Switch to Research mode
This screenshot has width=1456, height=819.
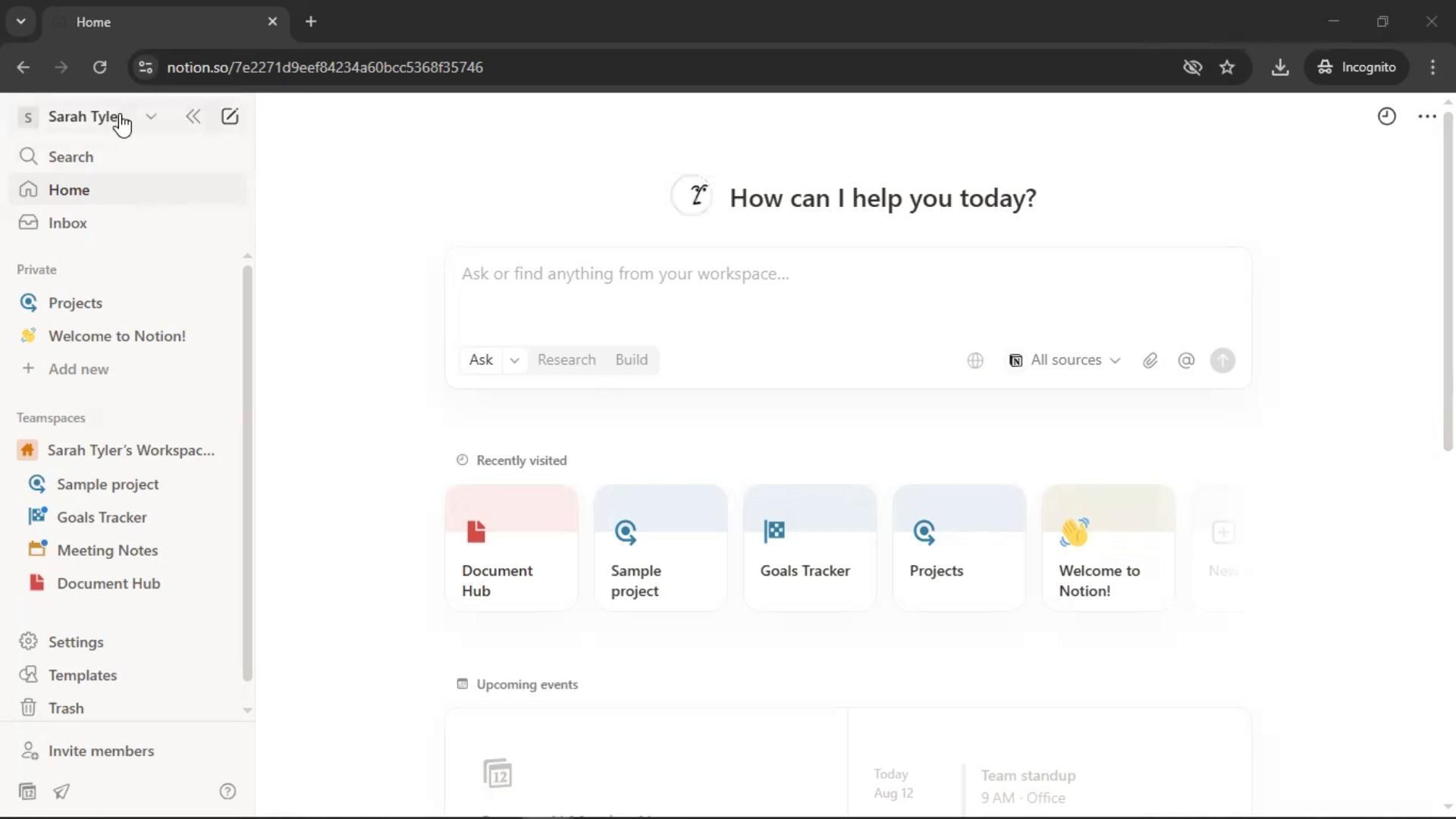pyautogui.click(x=566, y=360)
